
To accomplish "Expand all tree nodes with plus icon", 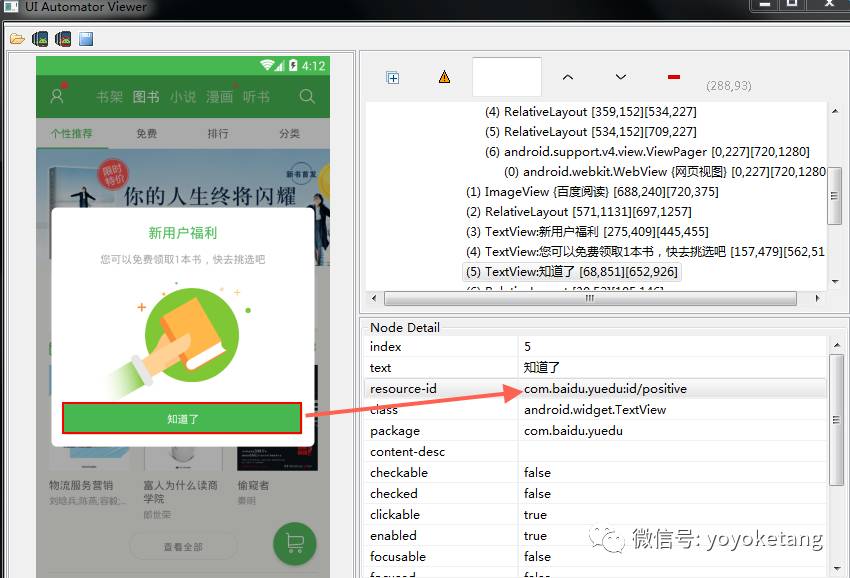I will pyautogui.click(x=392, y=78).
